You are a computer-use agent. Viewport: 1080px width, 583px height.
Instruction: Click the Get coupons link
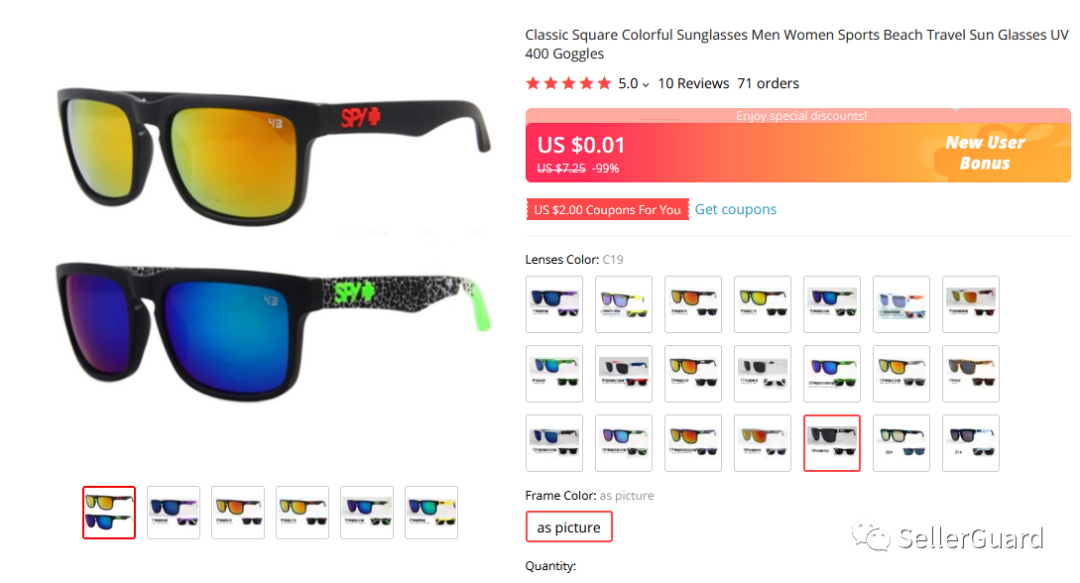pos(735,209)
